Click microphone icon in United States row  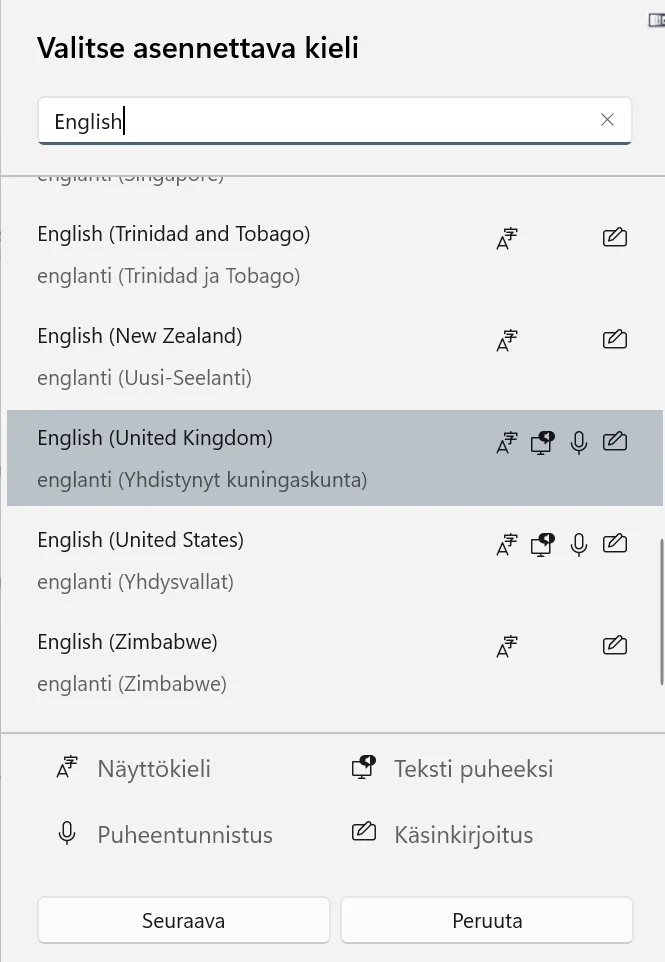tap(579, 544)
